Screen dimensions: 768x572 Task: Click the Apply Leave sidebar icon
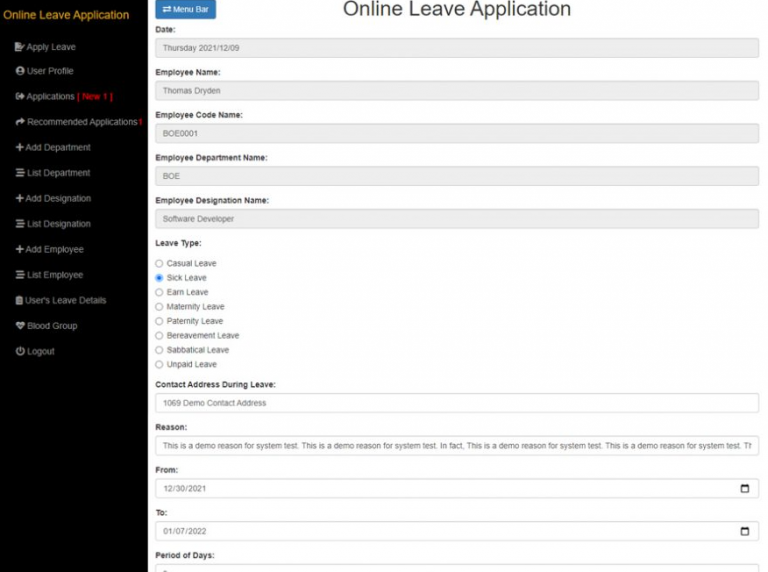pos(19,47)
